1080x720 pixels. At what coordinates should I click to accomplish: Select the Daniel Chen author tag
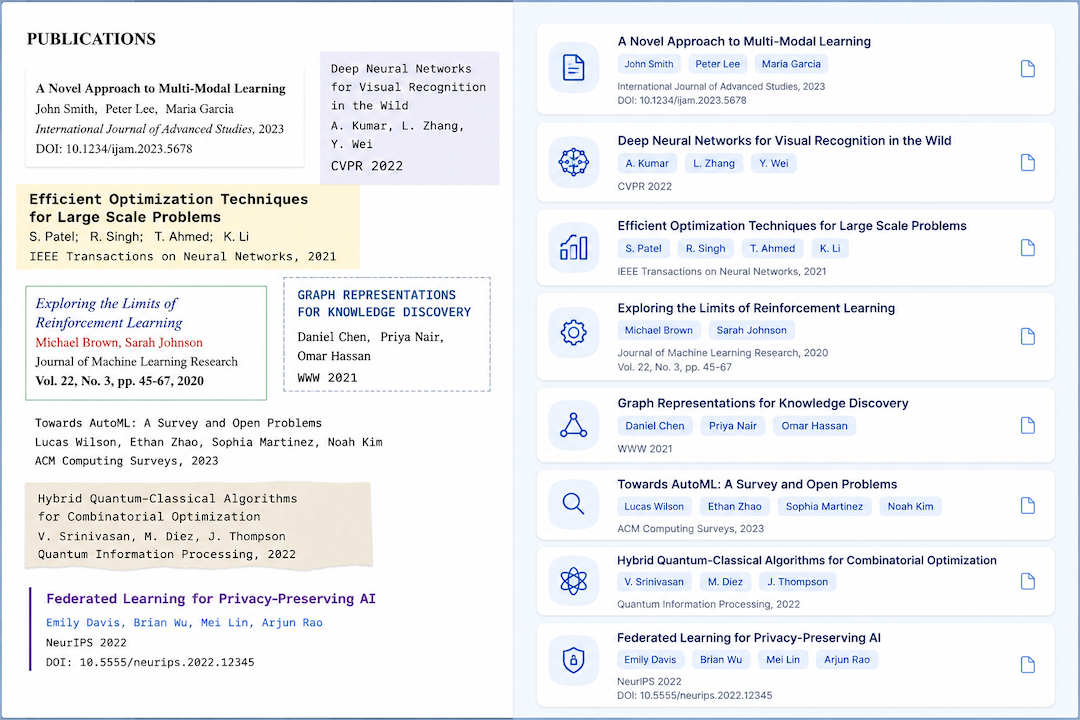pyautogui.click(x=655, y=426)
